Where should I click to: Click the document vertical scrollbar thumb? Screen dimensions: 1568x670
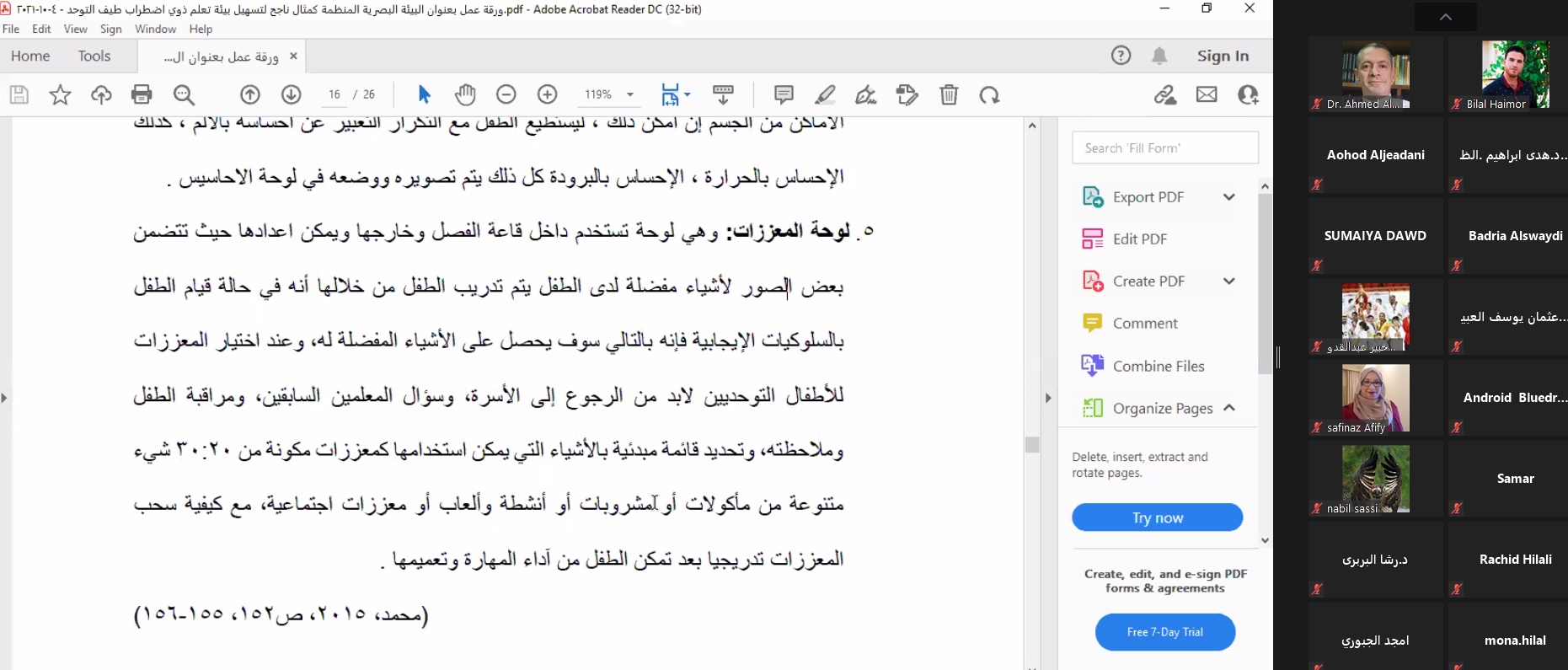[1032, 444]
